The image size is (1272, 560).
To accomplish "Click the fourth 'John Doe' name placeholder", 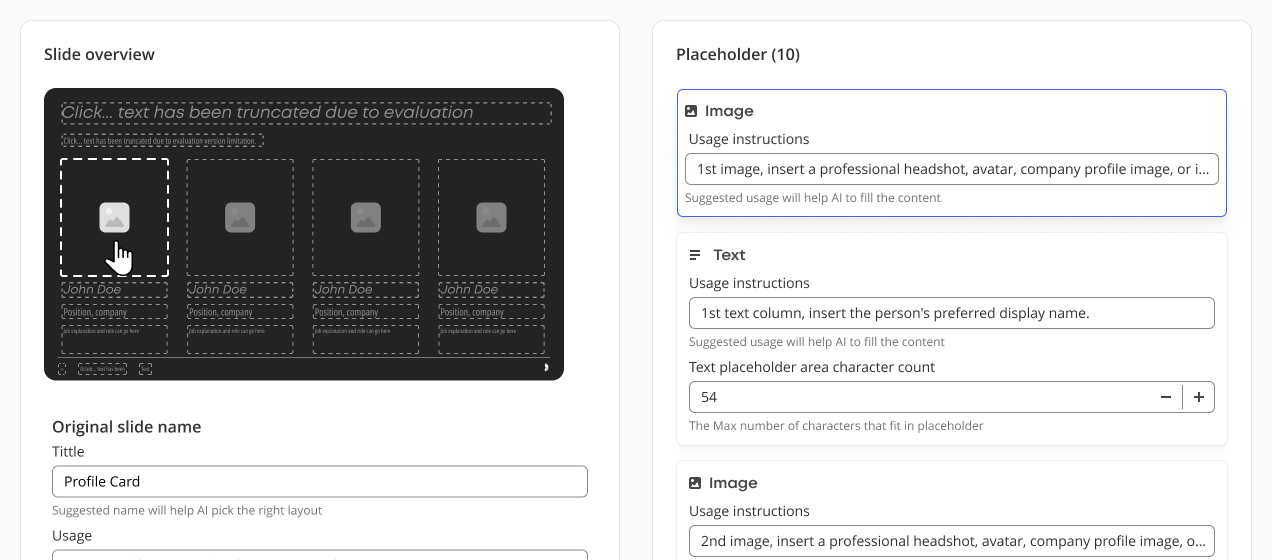I will pos(491,290).
